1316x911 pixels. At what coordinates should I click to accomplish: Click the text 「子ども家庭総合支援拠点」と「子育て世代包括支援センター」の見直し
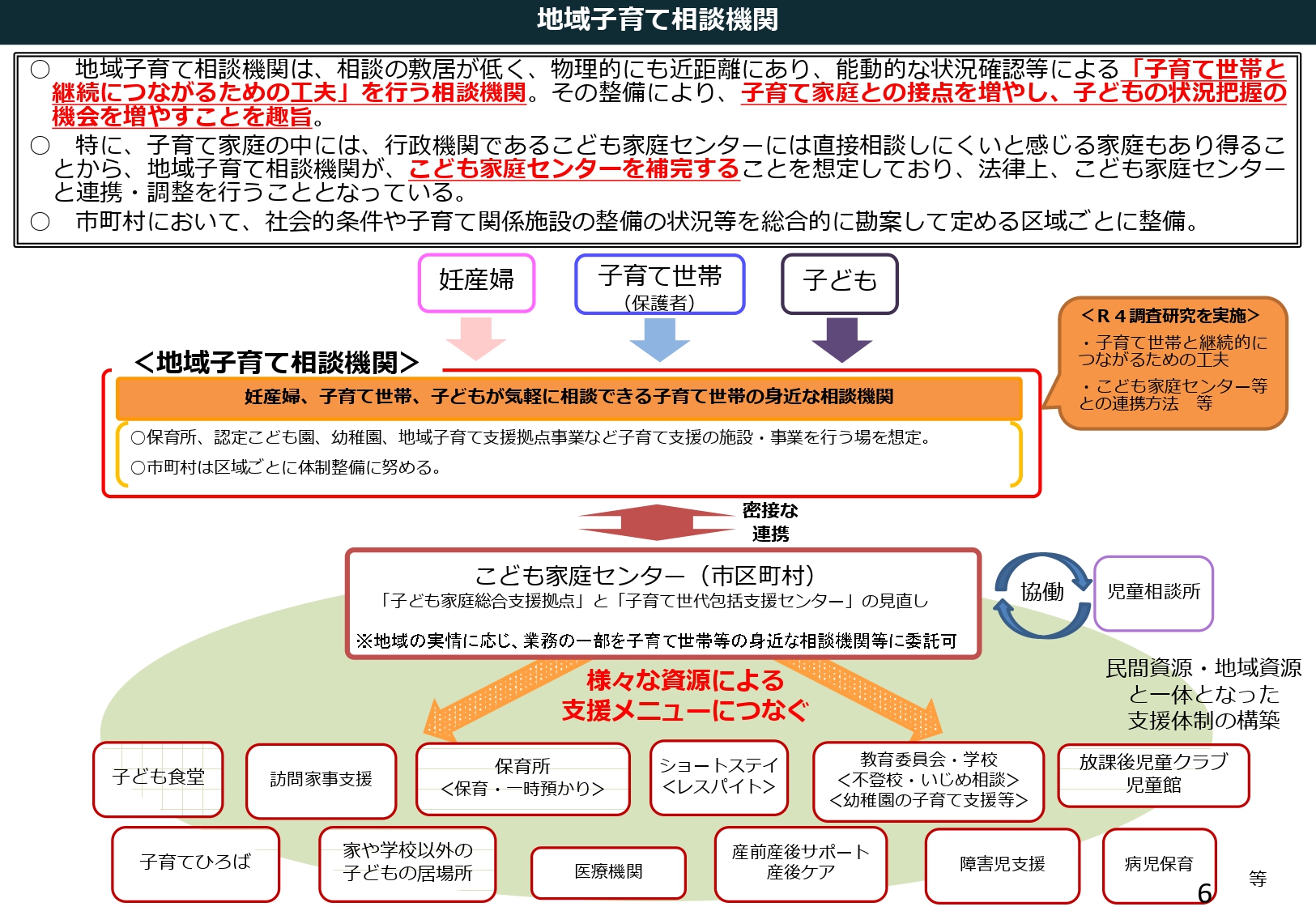(x=654, y=601)
